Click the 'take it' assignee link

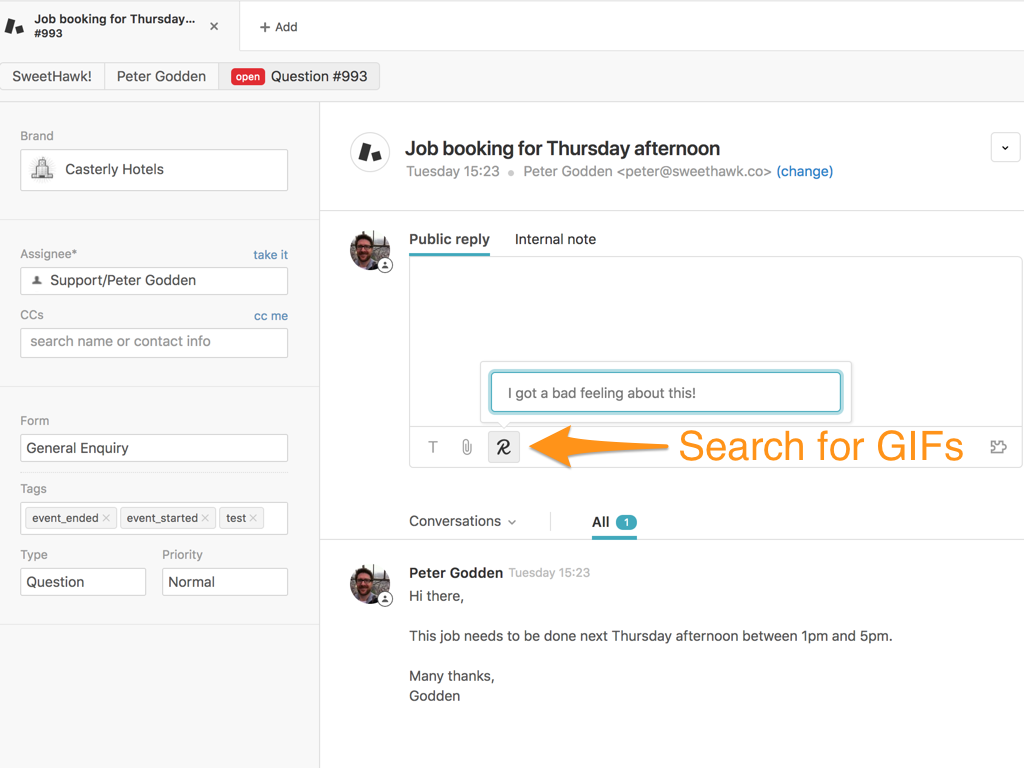point(270,255)
